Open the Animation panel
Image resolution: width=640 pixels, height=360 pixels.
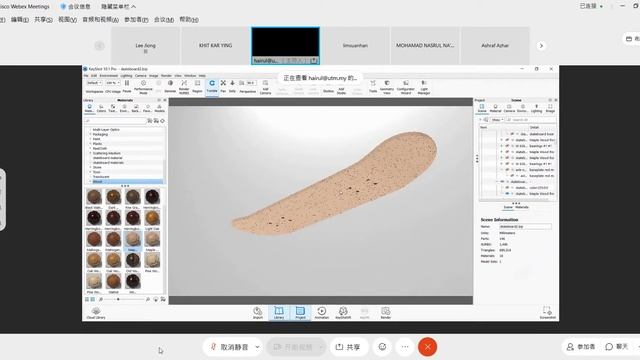[x=322, y=313]
